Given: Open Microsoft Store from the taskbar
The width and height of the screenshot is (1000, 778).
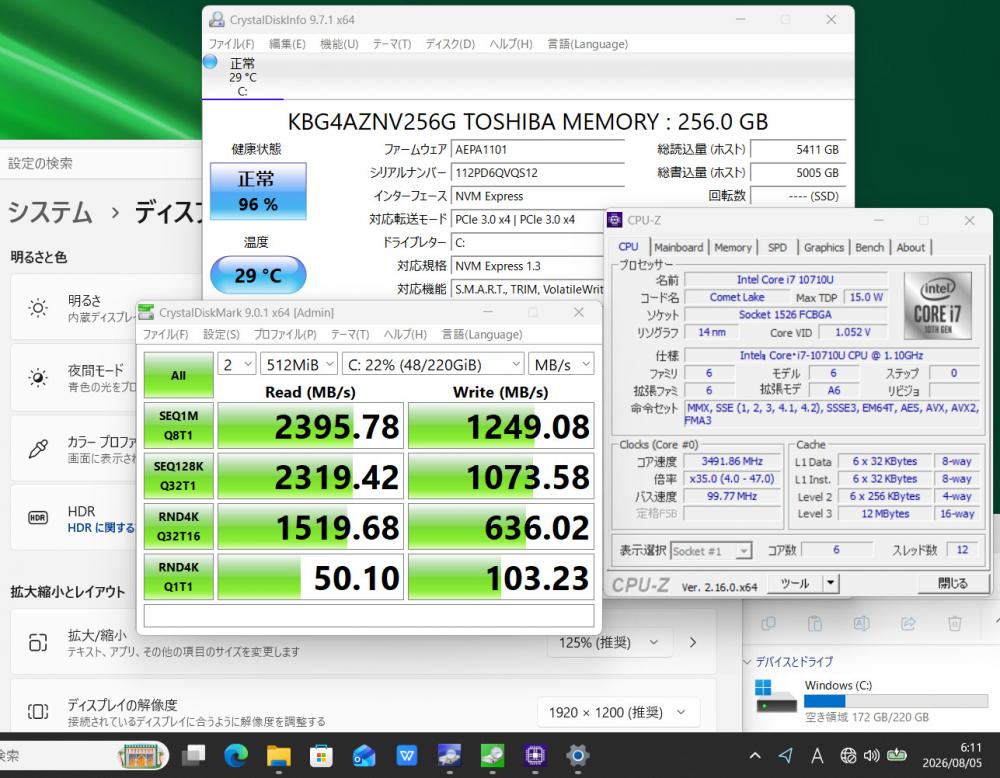Looking at the screenshot, I should pos(321,756).
